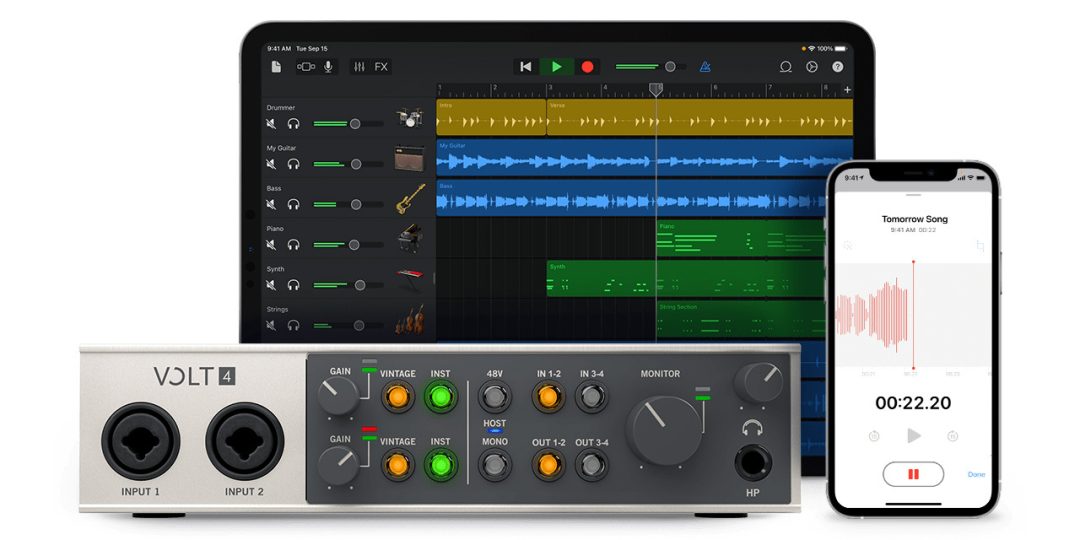Skip forward 15 seconds in Voice Memos
Viewport: 1080px width, 540px height.
(953, 435)
